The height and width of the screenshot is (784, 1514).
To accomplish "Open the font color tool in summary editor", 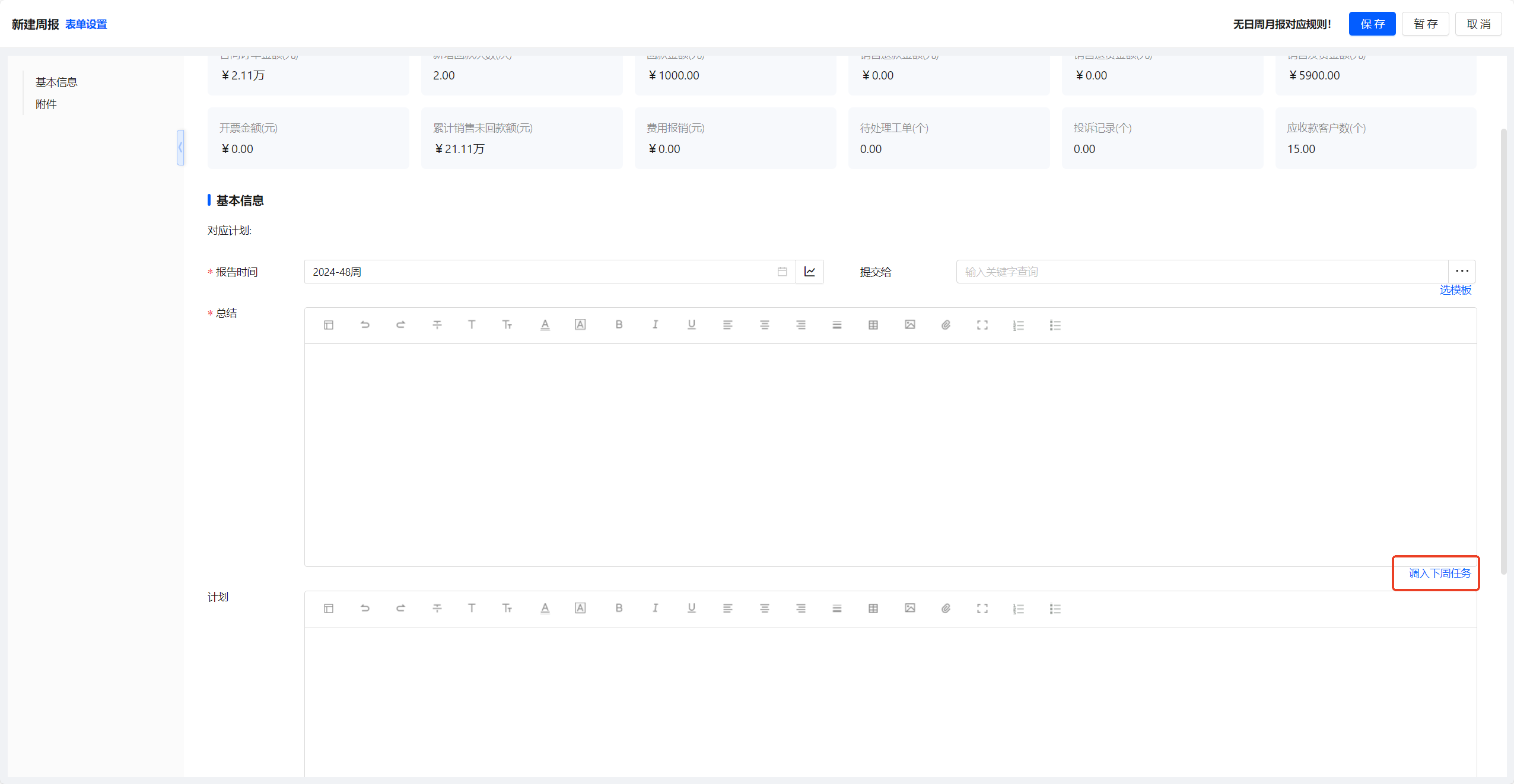I will point(545,324).
